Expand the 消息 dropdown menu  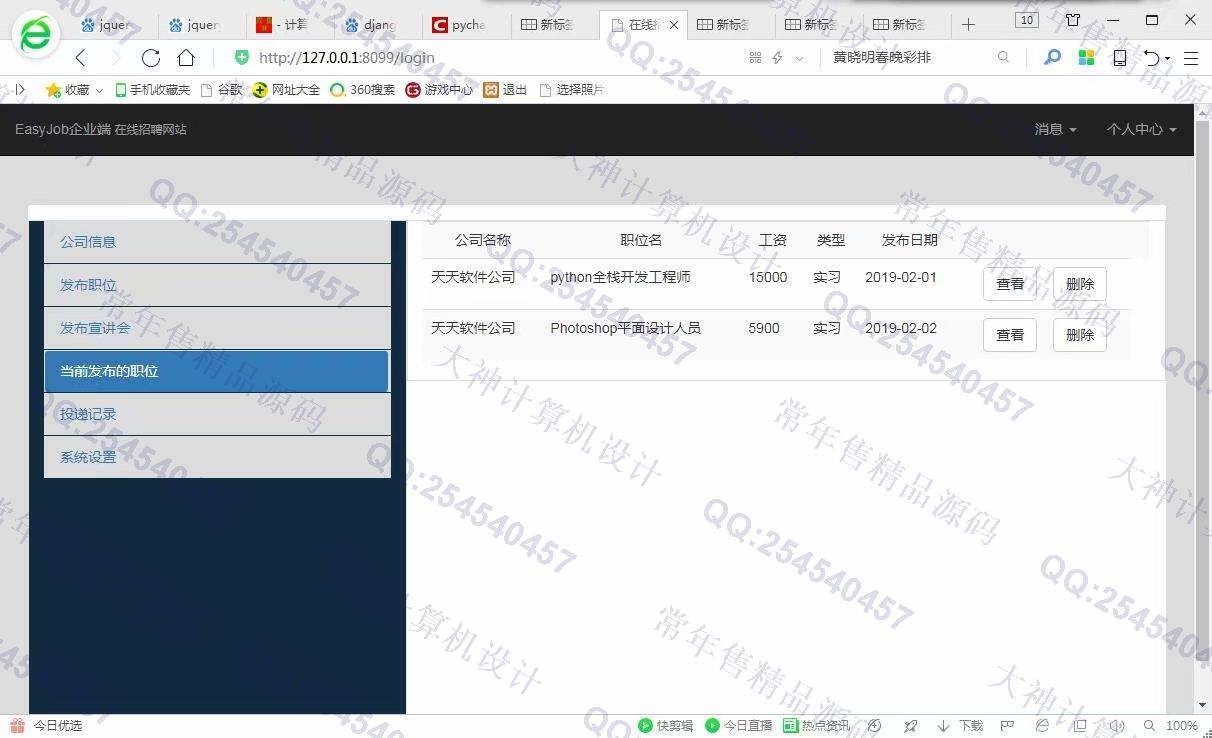[1055, 129]
